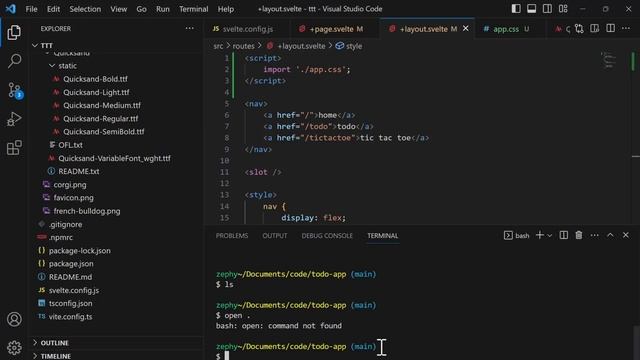Open the terminal launch profile dropdown arrow
The width and height of the screenshot is (640, 360).
tap(550, 236)
